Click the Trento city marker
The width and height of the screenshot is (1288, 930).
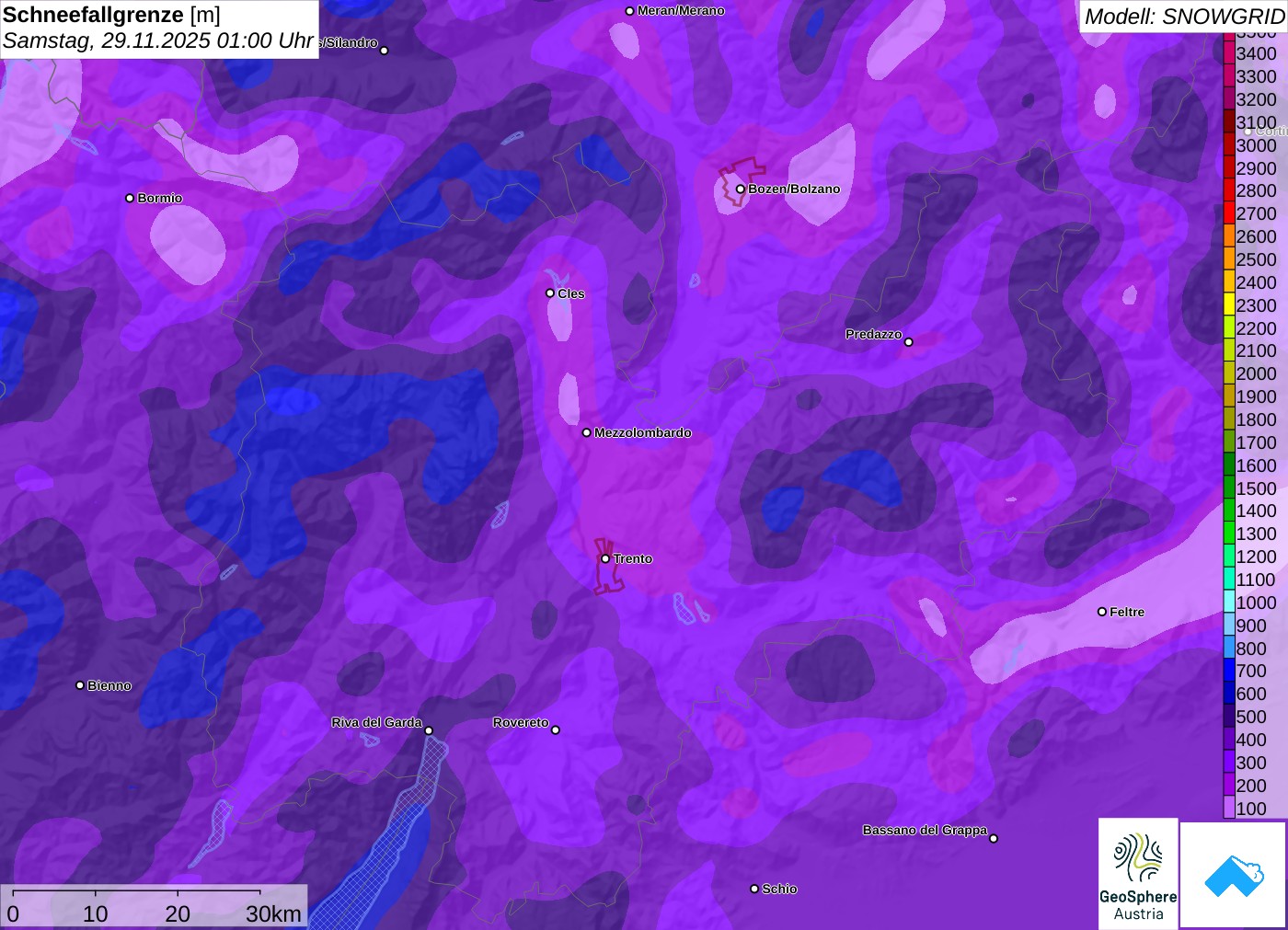[x=605, y=558]
